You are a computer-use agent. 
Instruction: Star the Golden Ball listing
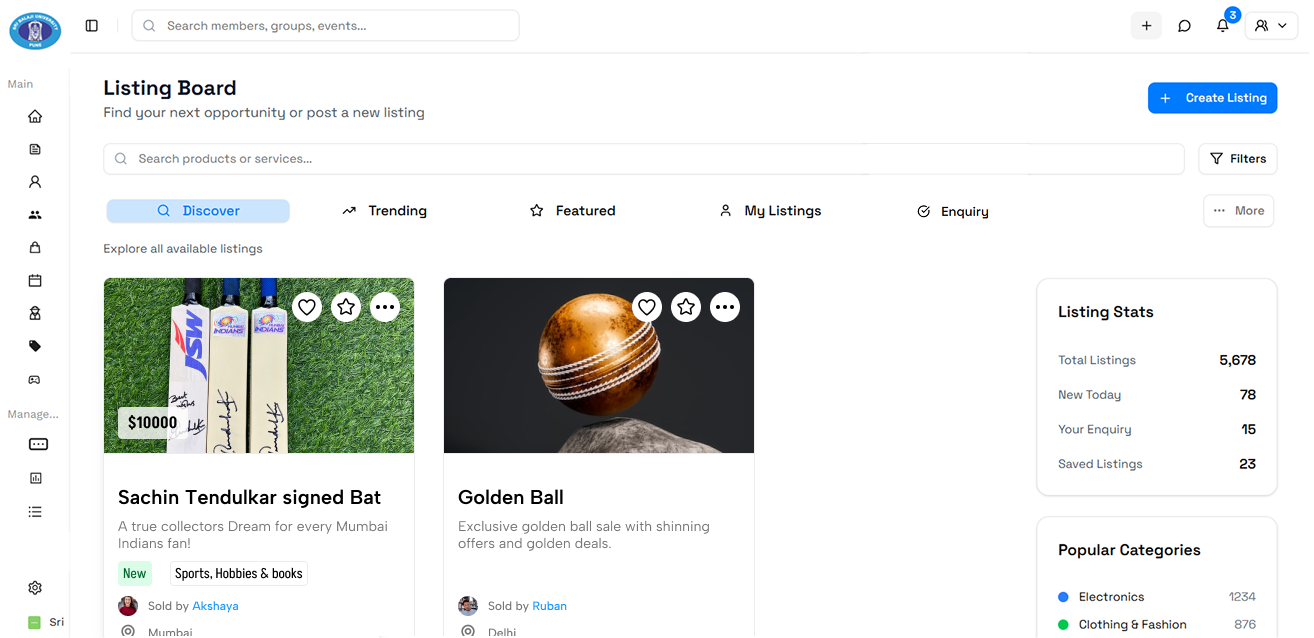point(686,307)
